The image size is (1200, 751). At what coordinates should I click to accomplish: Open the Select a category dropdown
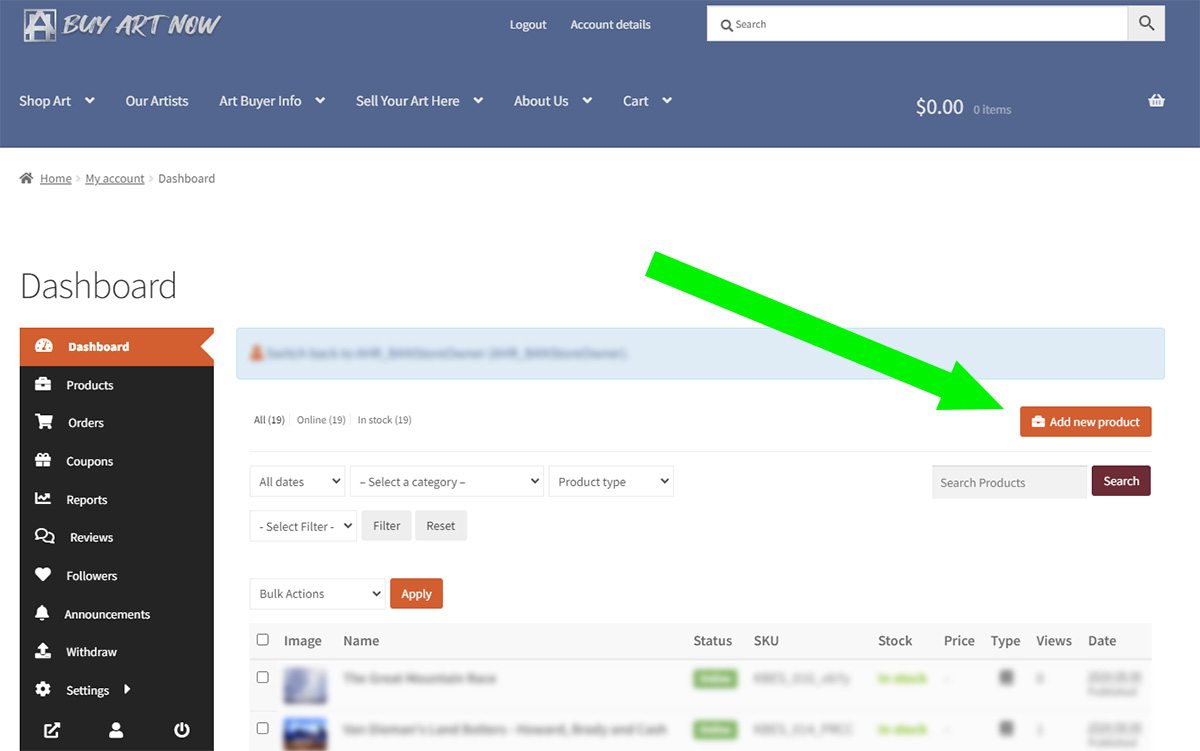(447, 481)
